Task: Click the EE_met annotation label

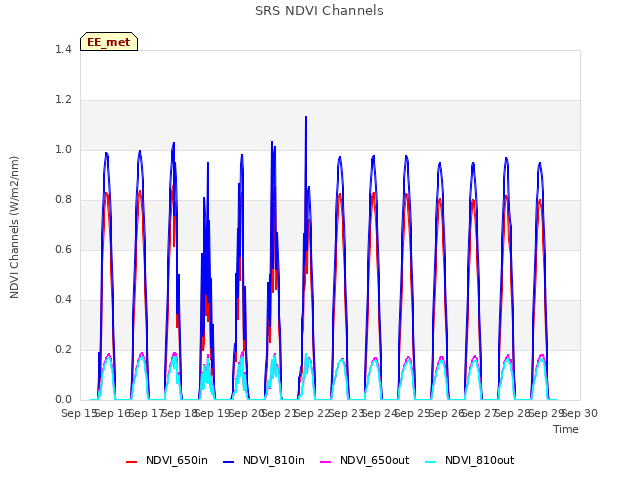Action: pyautogui.click(x=109, y=42)
